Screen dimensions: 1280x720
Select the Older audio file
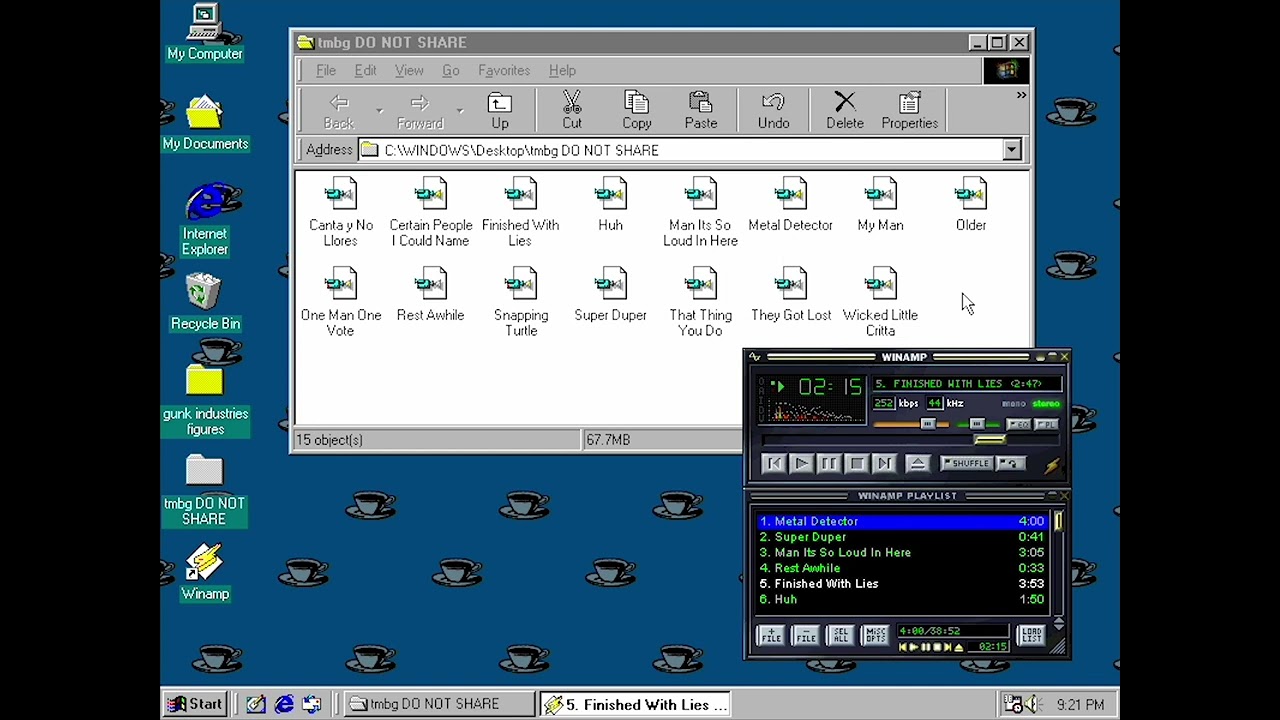pos(970,205)
